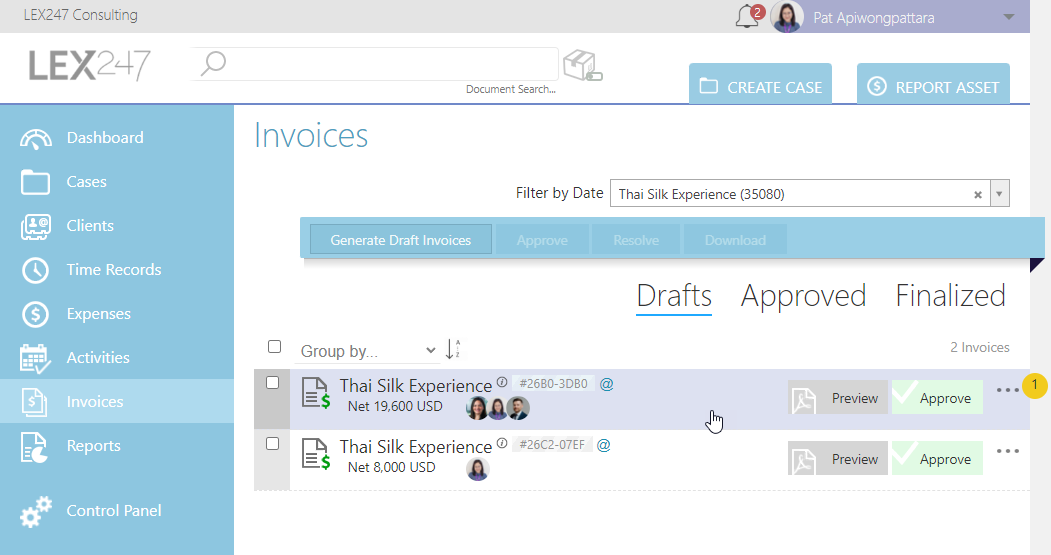Viewport: 1051px width, 555px height.
Task: Click the #26C2-07EF invoice tag
Action: [x=552, y=445]
